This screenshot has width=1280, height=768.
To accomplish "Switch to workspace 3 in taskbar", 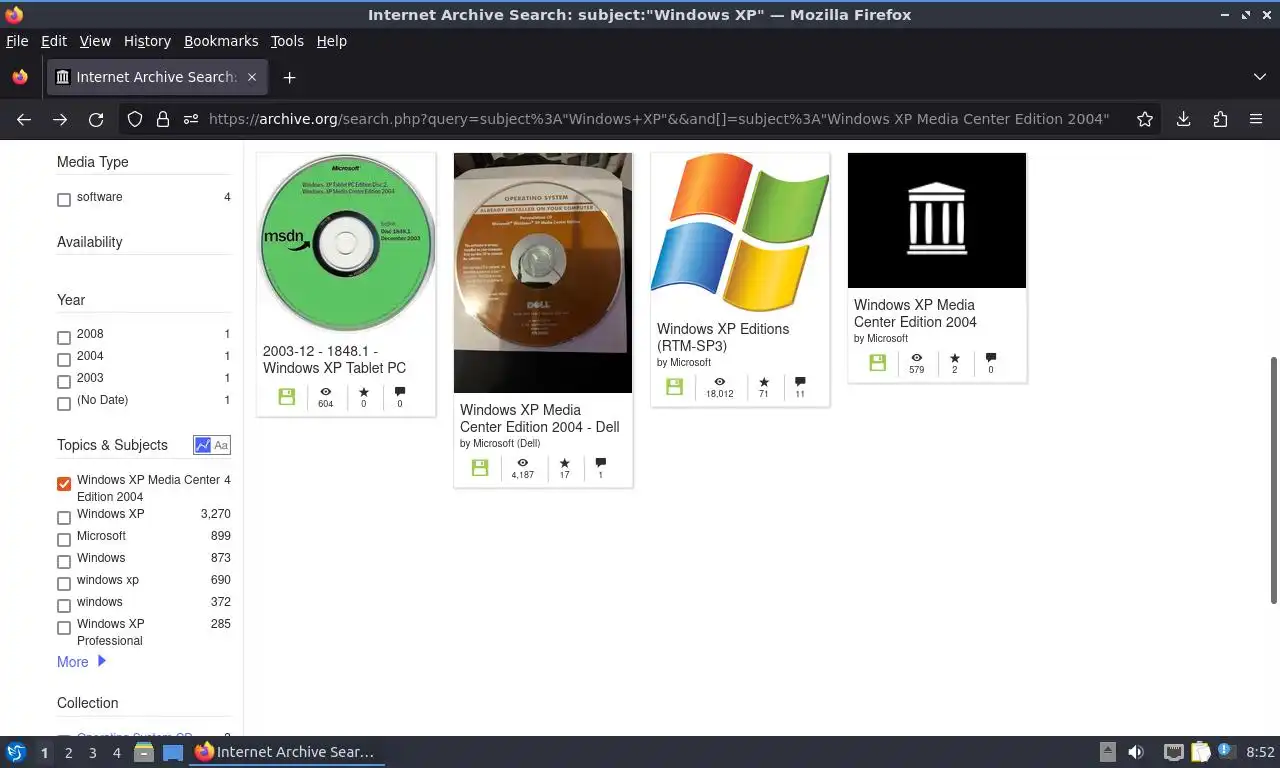I will 93,752.
